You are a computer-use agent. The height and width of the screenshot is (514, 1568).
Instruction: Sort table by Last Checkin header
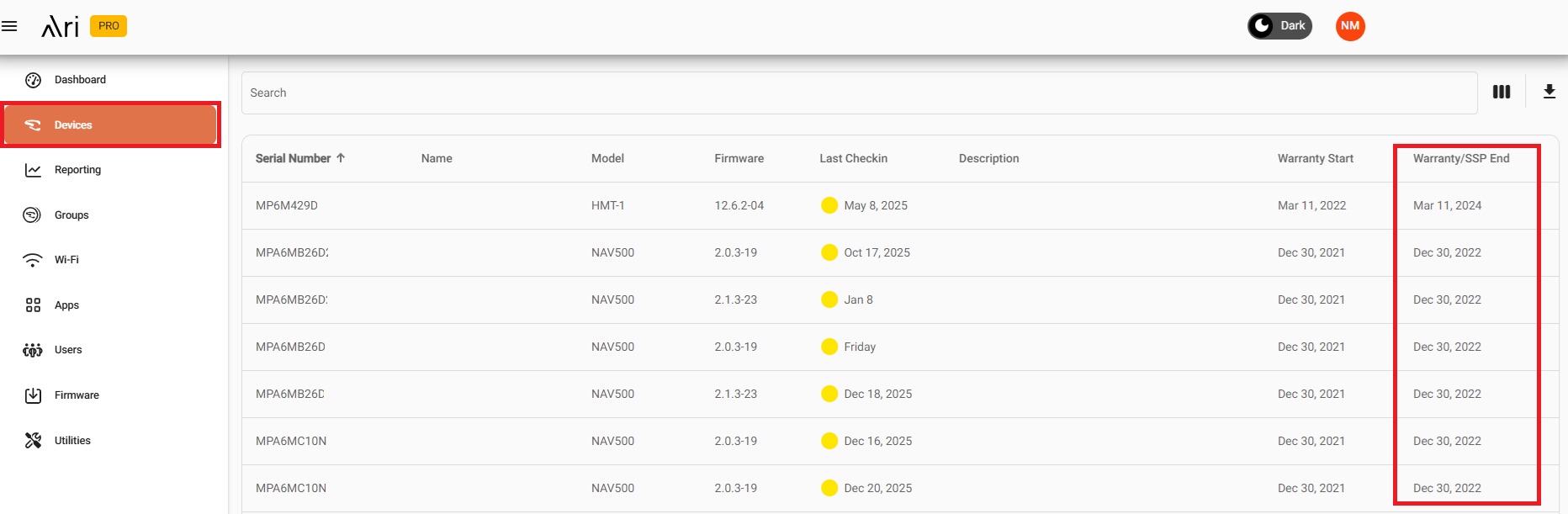pos(853,158)
